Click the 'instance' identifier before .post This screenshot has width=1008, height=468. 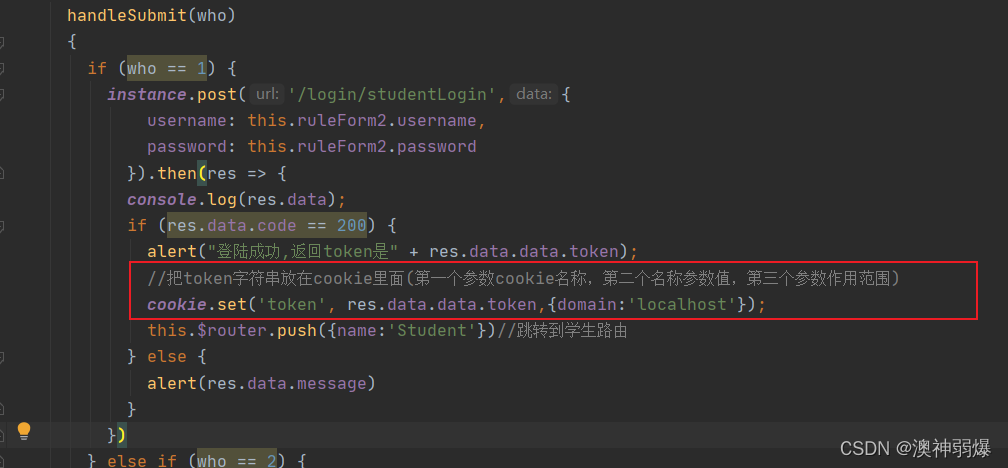coord(147,94)
